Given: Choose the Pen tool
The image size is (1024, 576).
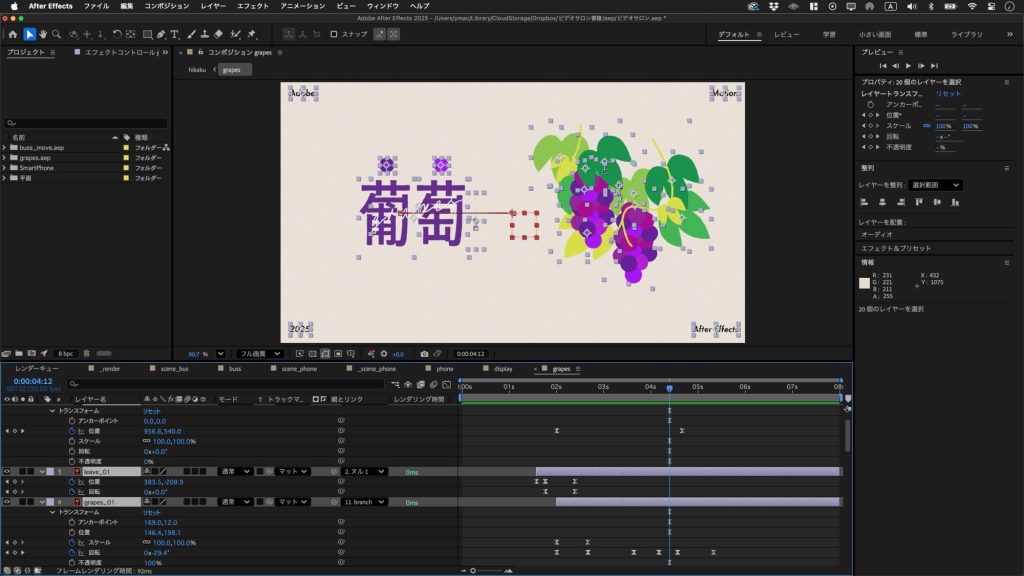Looking at the screenshot, I should coord(160,34).
